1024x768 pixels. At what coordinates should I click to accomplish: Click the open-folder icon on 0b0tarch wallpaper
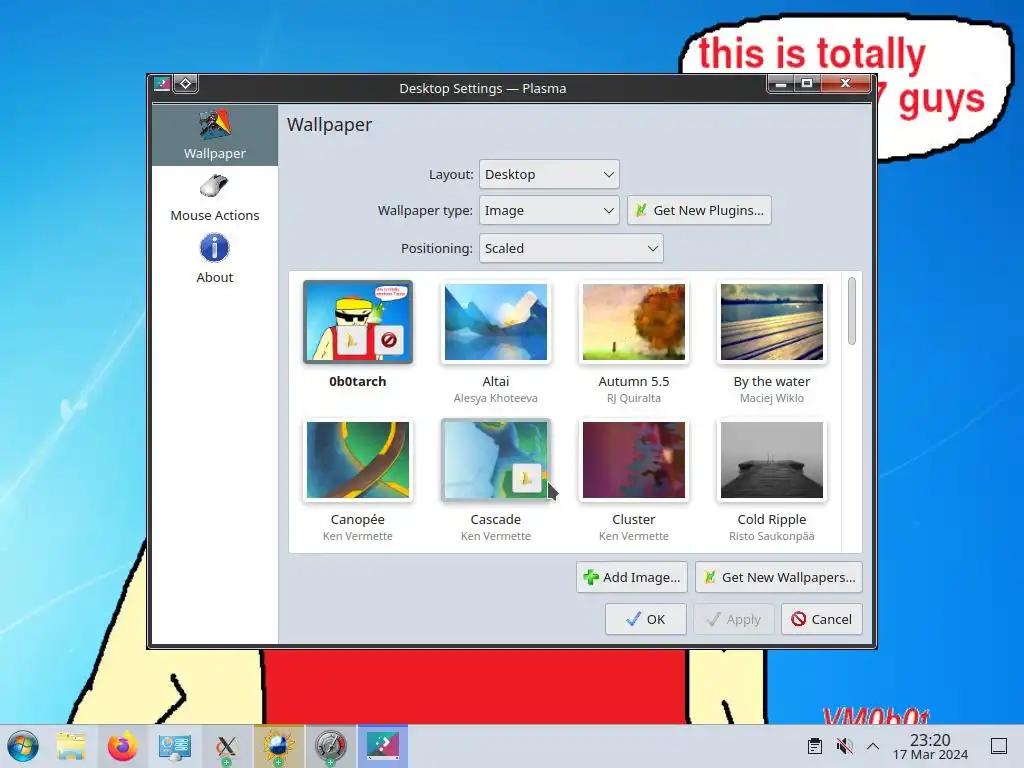(352, 340)
